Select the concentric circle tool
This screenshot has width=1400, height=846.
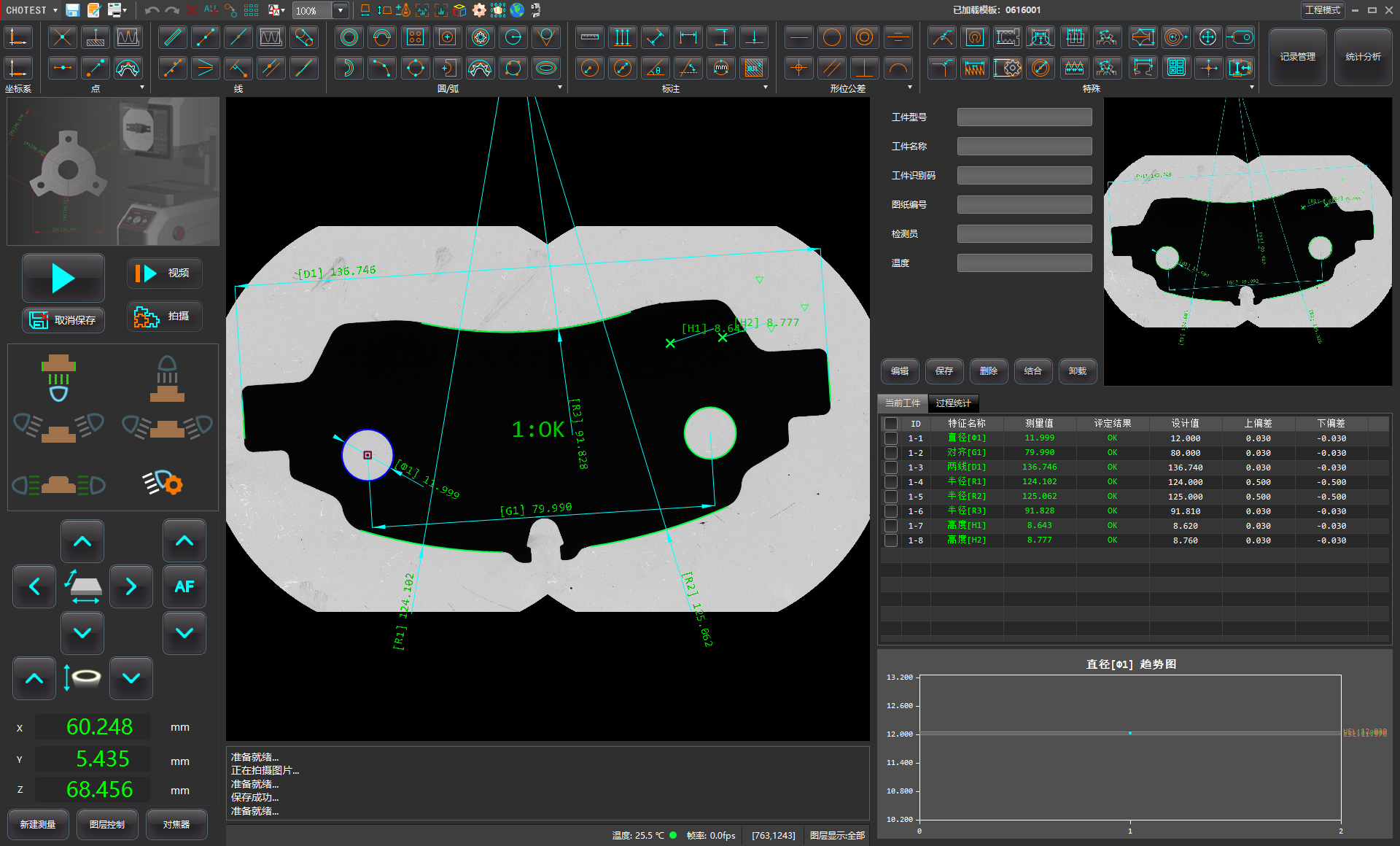[349, 37]
